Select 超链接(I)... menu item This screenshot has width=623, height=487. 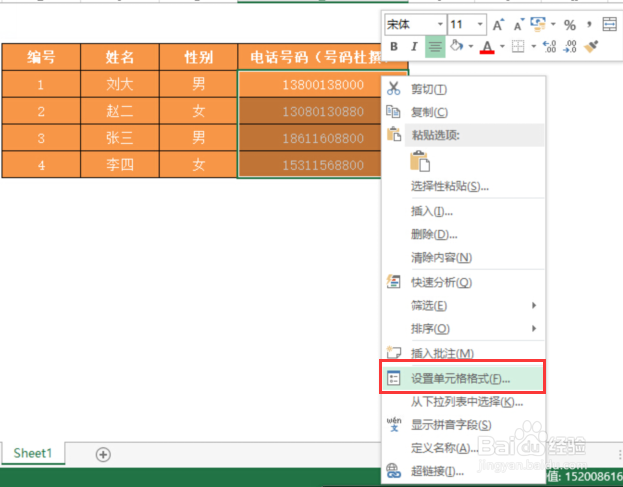coord(463,472)
